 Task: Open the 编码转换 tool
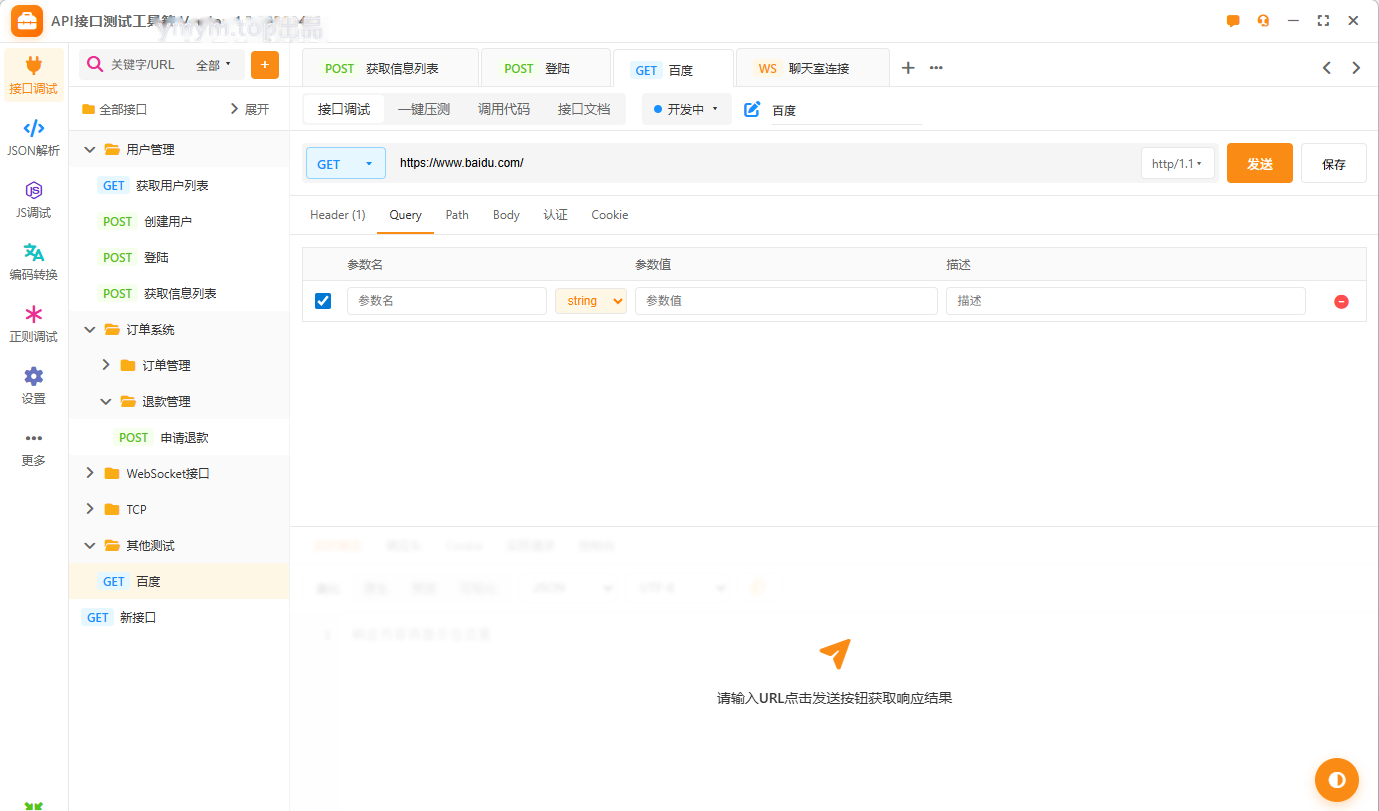34,262
